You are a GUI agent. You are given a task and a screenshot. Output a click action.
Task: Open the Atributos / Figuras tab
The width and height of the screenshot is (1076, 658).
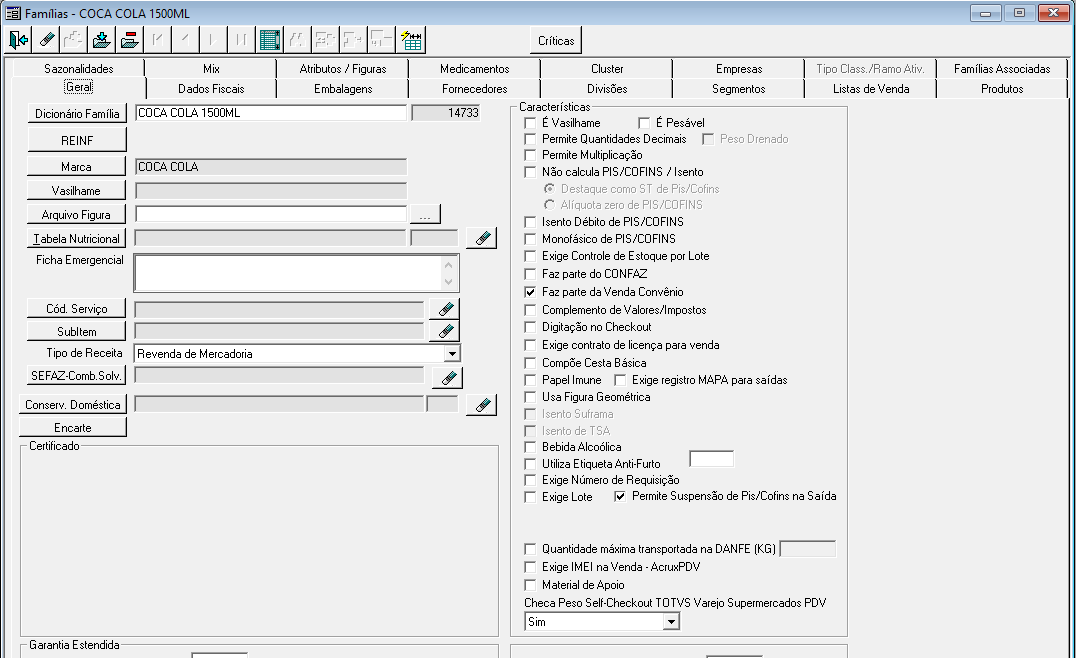point(343,69)
